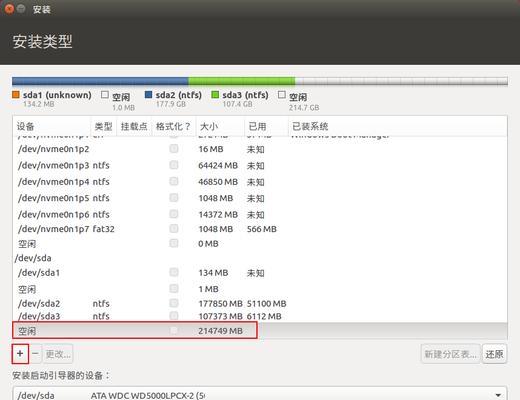
Task: Sort by the 大小 column header
Action: pos(220,126)
